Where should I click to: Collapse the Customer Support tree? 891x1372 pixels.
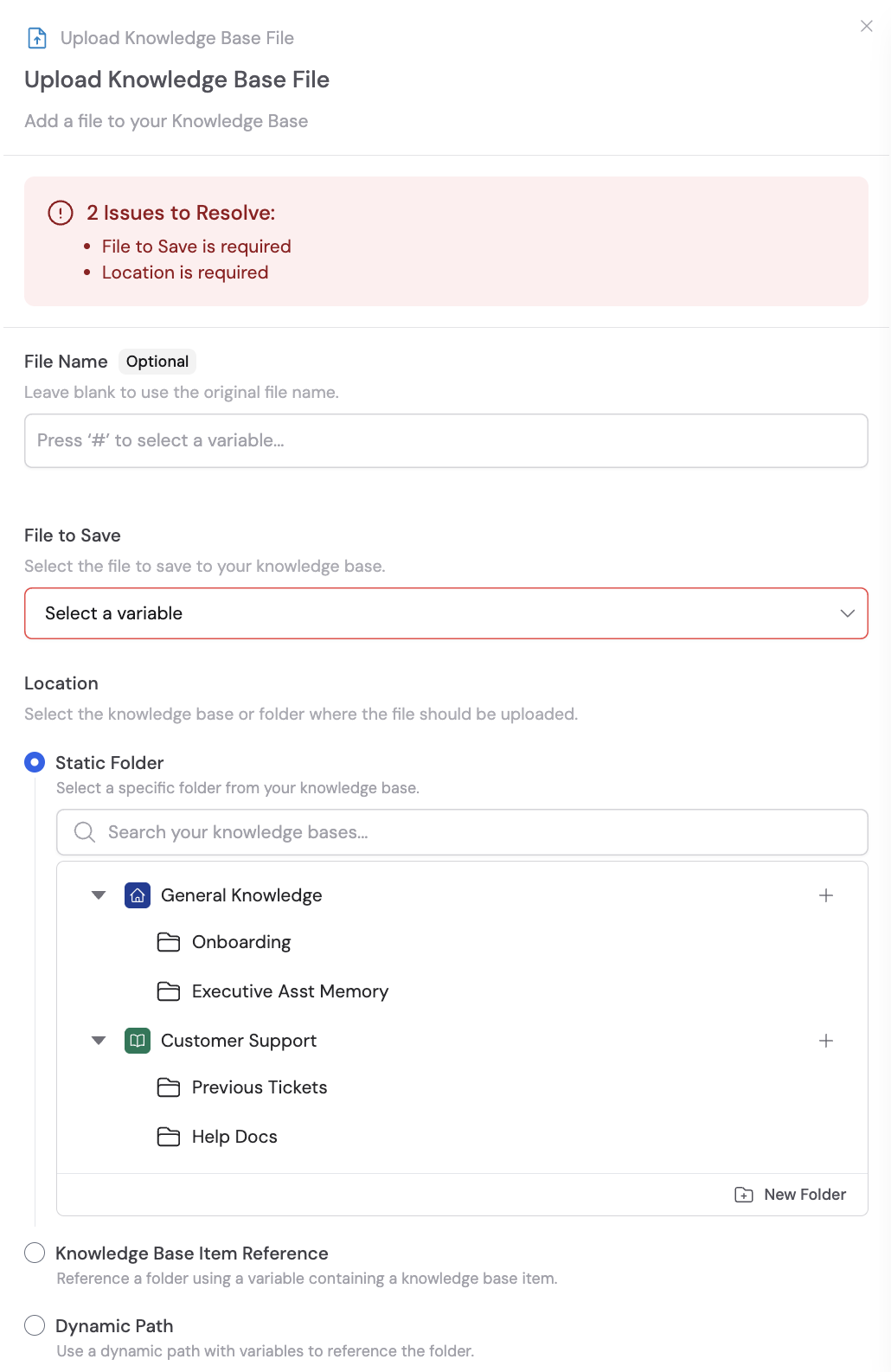[x=98, y=1041]
